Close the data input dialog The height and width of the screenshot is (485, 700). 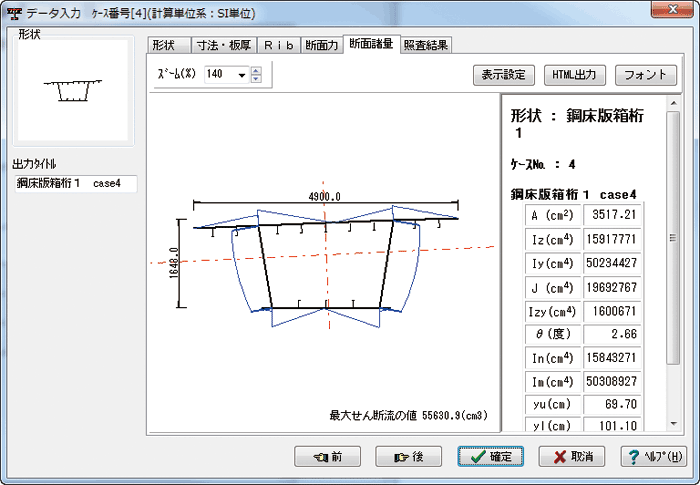(673, 9)
